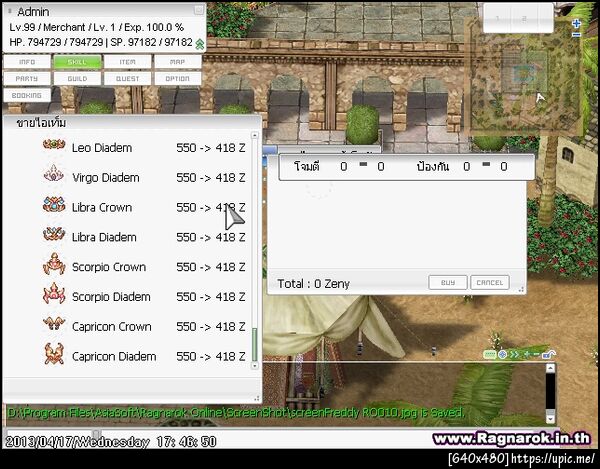Click the Virgo Diadem item icon

coord(54,173)
